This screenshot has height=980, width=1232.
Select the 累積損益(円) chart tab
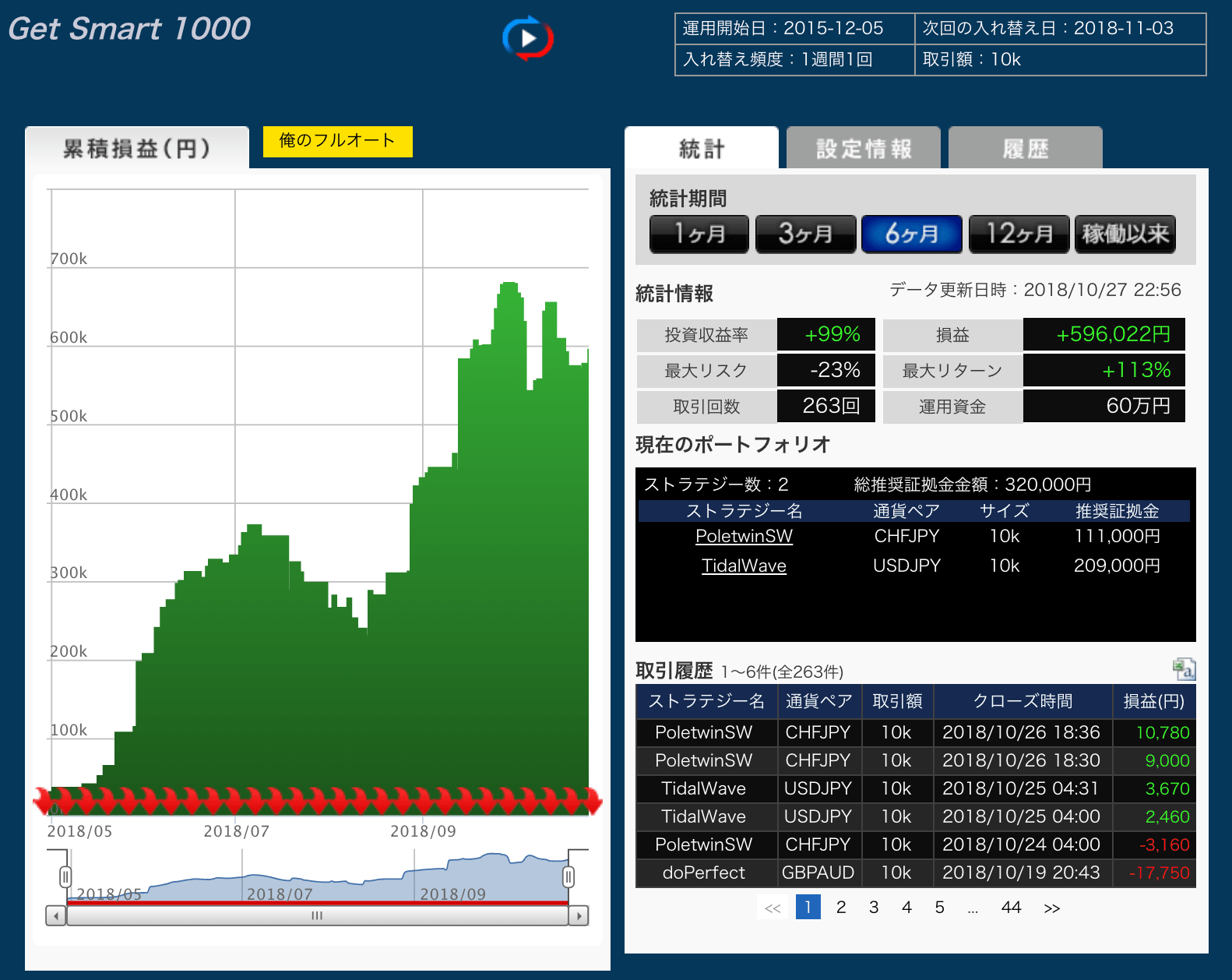(137, 148)
